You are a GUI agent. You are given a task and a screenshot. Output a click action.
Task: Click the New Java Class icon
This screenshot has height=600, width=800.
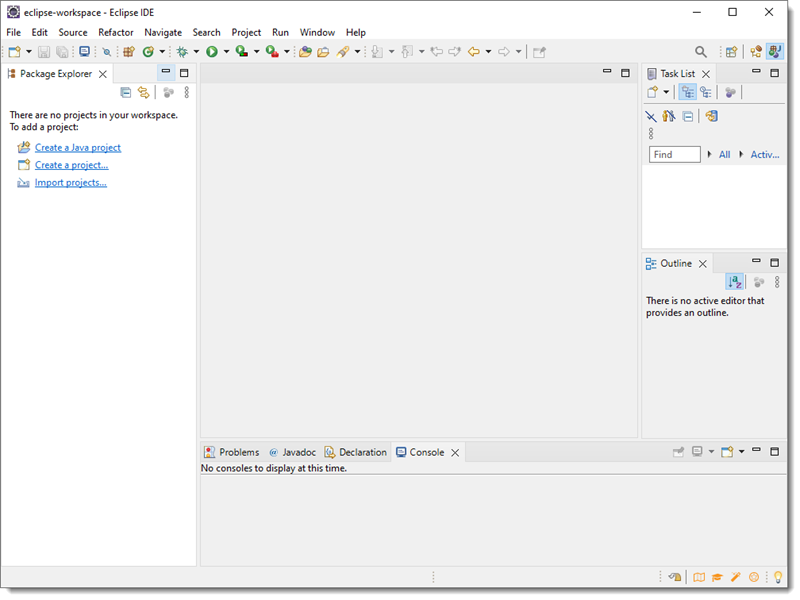(148, 52)
